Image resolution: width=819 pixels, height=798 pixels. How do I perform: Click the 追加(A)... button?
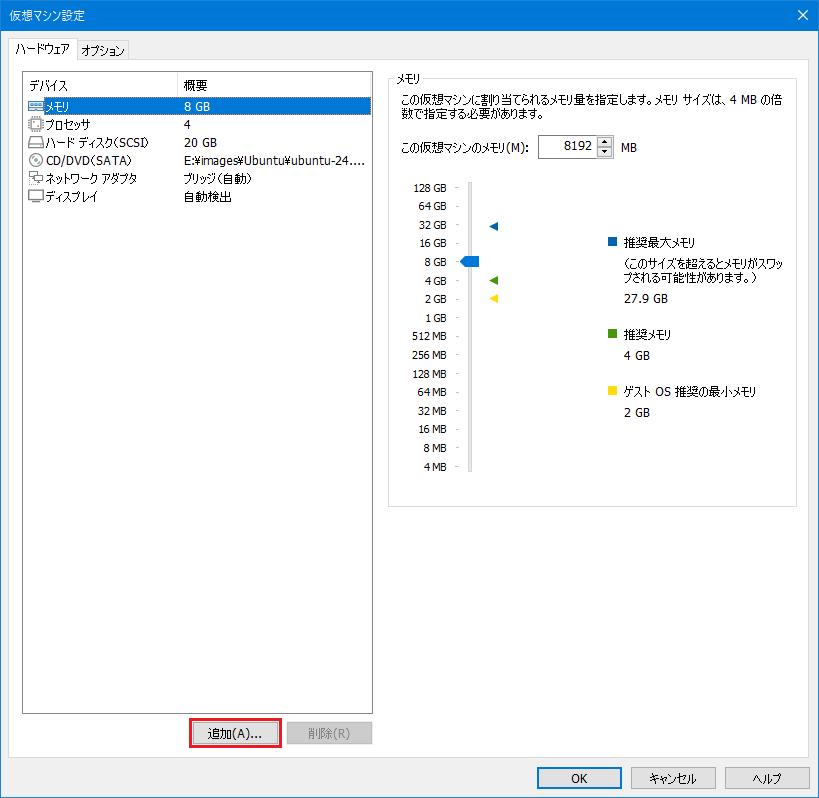click(235, 733)
